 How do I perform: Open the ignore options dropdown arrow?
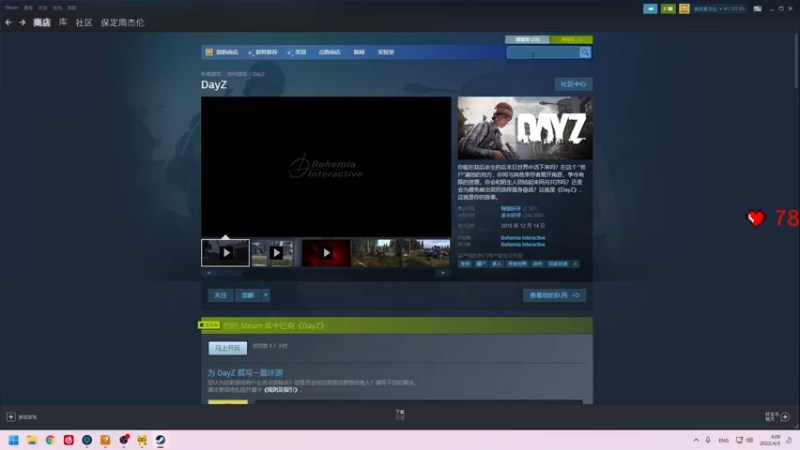pyautogui.click(x=265, y=295)
